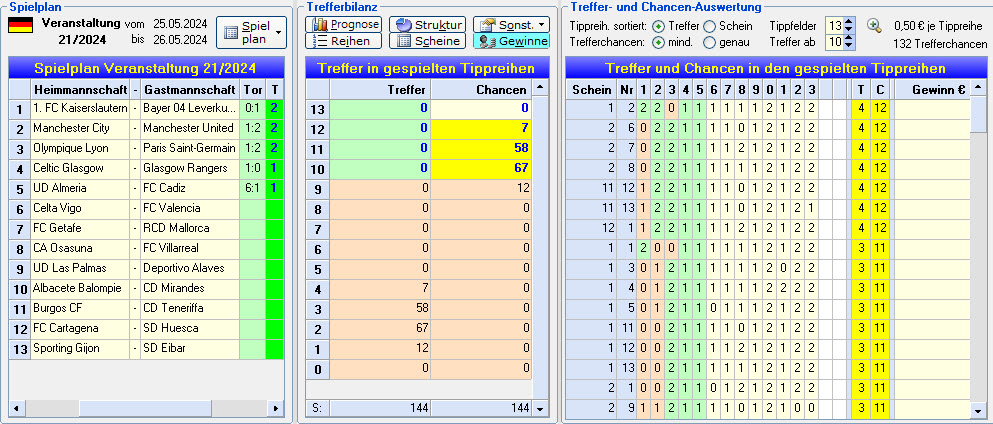Viewport: 993px width, 424px height.
Task: Click the Chancen value 58 cell
Action: point(481,149)
